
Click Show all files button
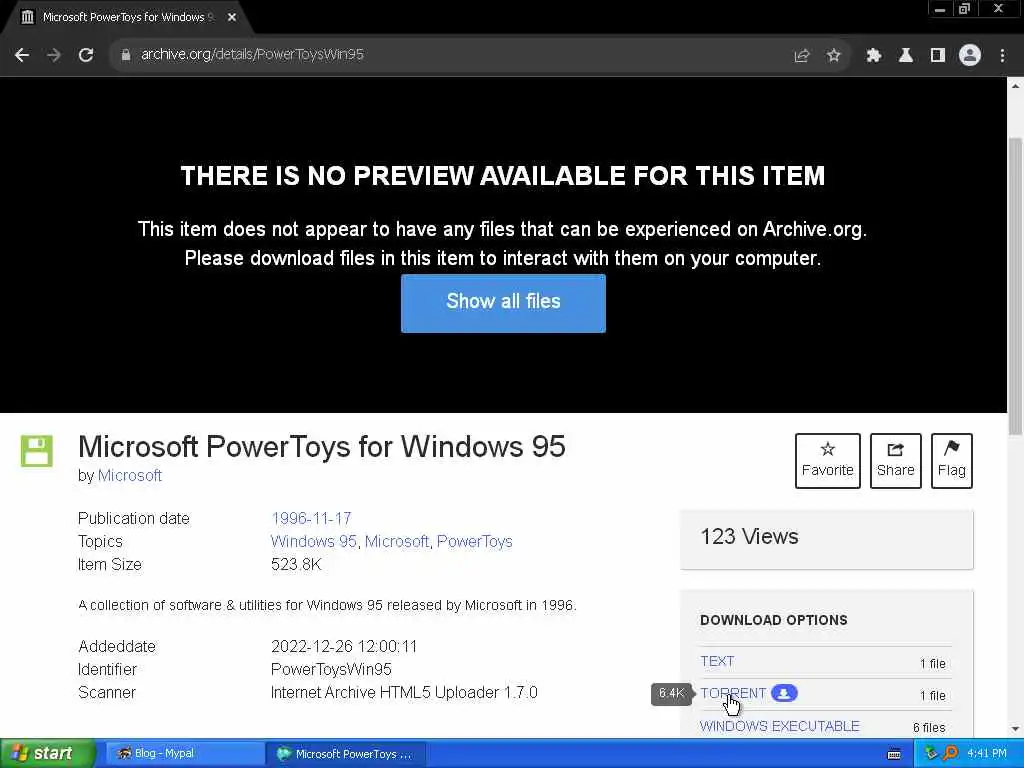click(x=504, y=303)
